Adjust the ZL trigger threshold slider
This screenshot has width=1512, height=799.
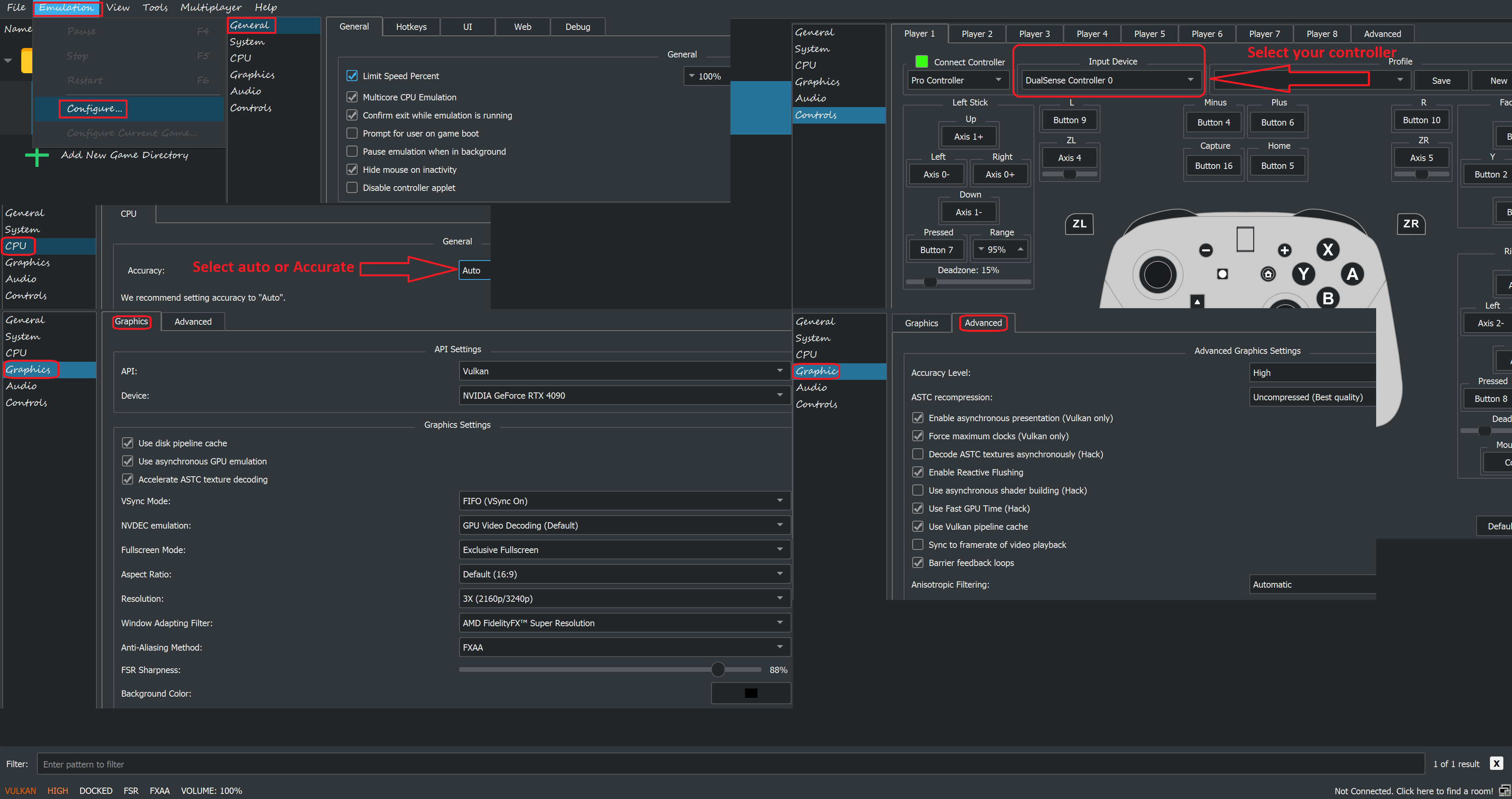click(x=1069, y=174)
